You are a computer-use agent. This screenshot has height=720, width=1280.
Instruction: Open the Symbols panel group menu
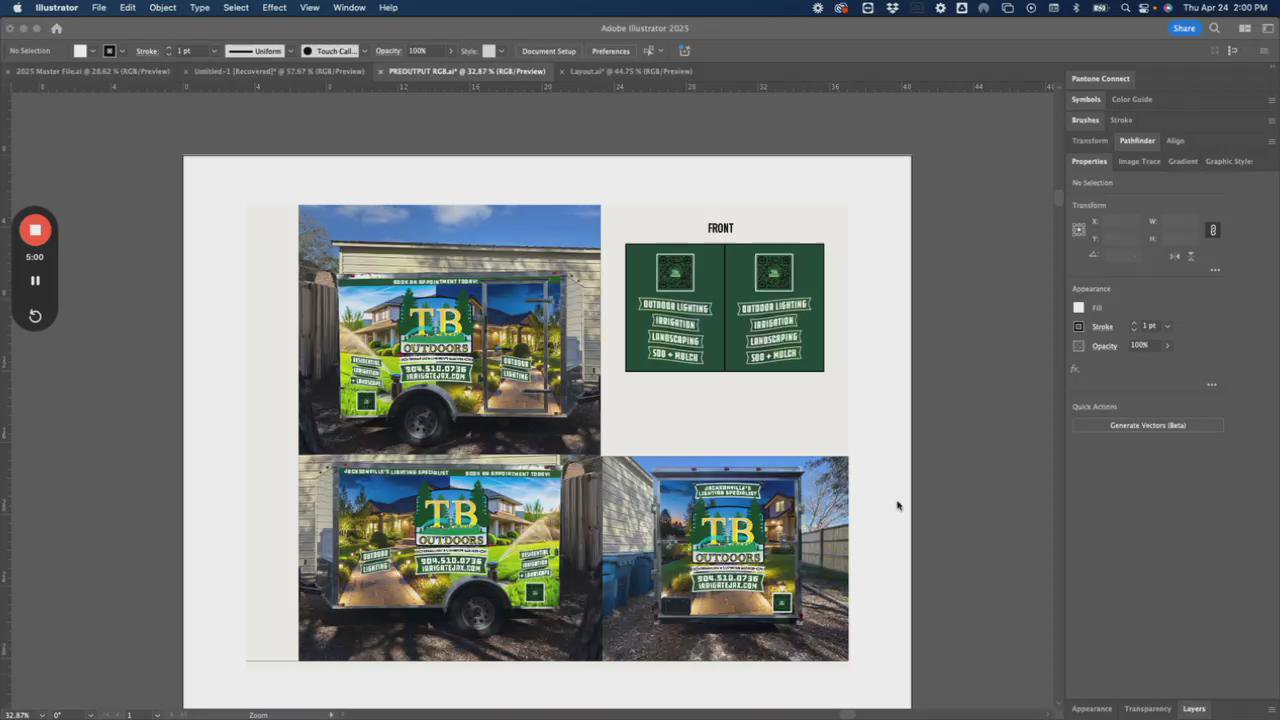coord(1272,100)
